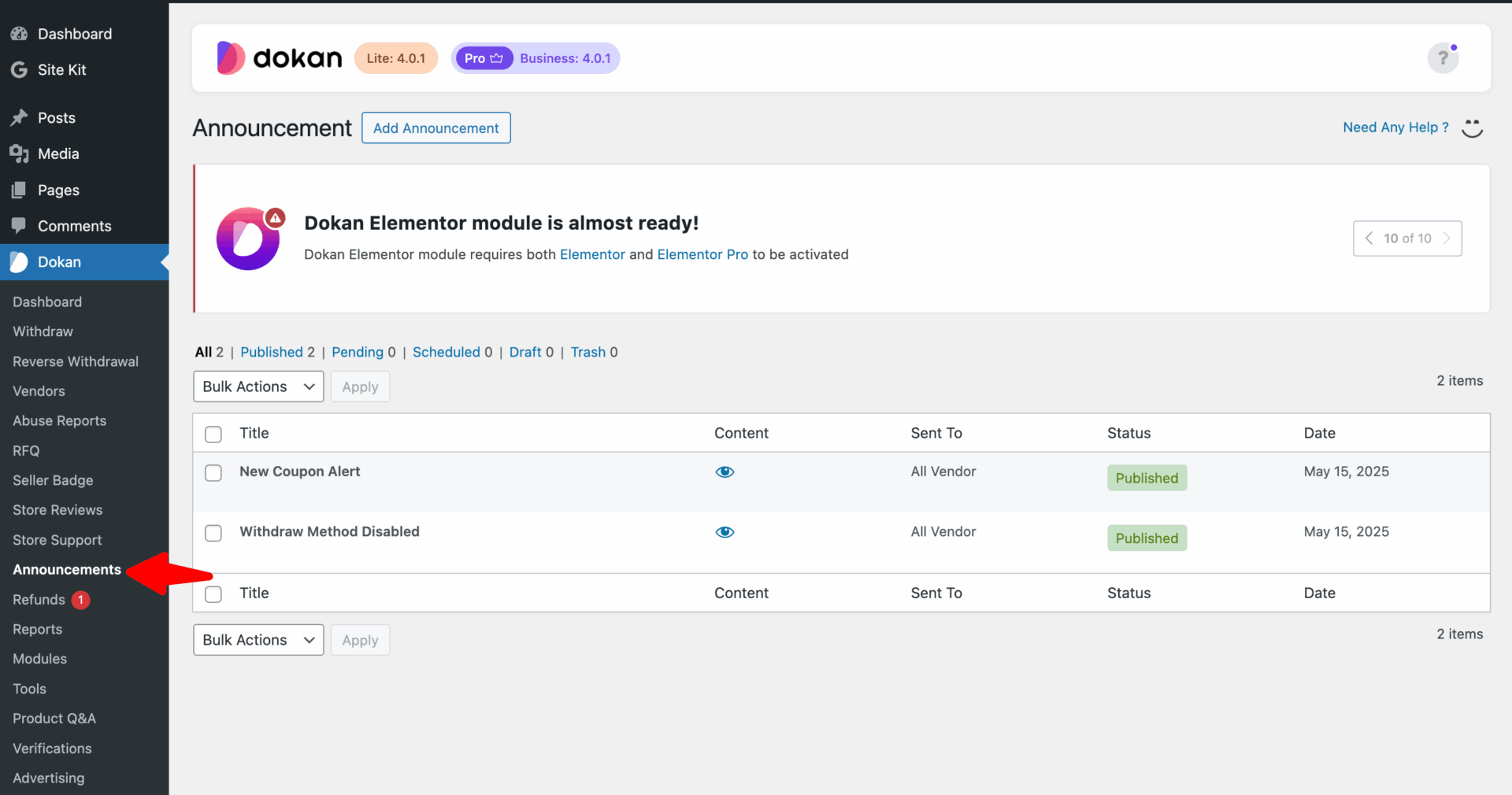
Task: Click the Pro crown badge
Action: (484, 58)
